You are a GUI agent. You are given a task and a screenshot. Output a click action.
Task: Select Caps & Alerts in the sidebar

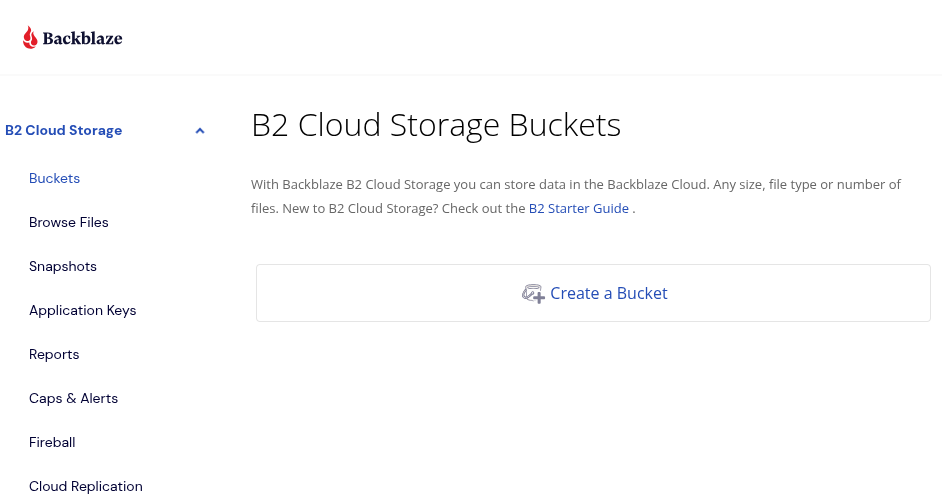point(73,398)
